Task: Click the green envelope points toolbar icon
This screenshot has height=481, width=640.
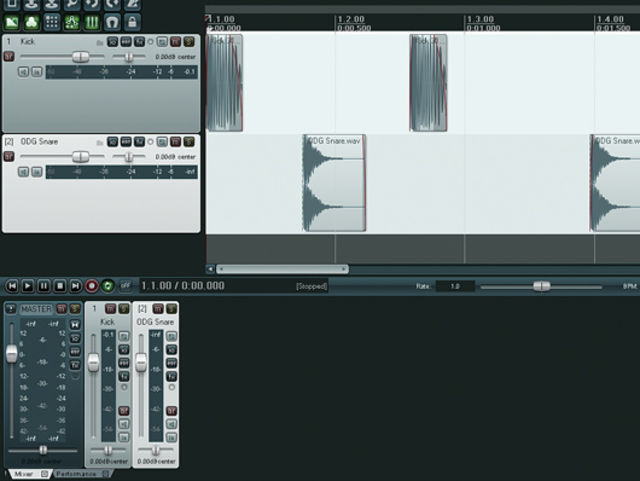Action: pyautogui.click(x=72, y=22)
